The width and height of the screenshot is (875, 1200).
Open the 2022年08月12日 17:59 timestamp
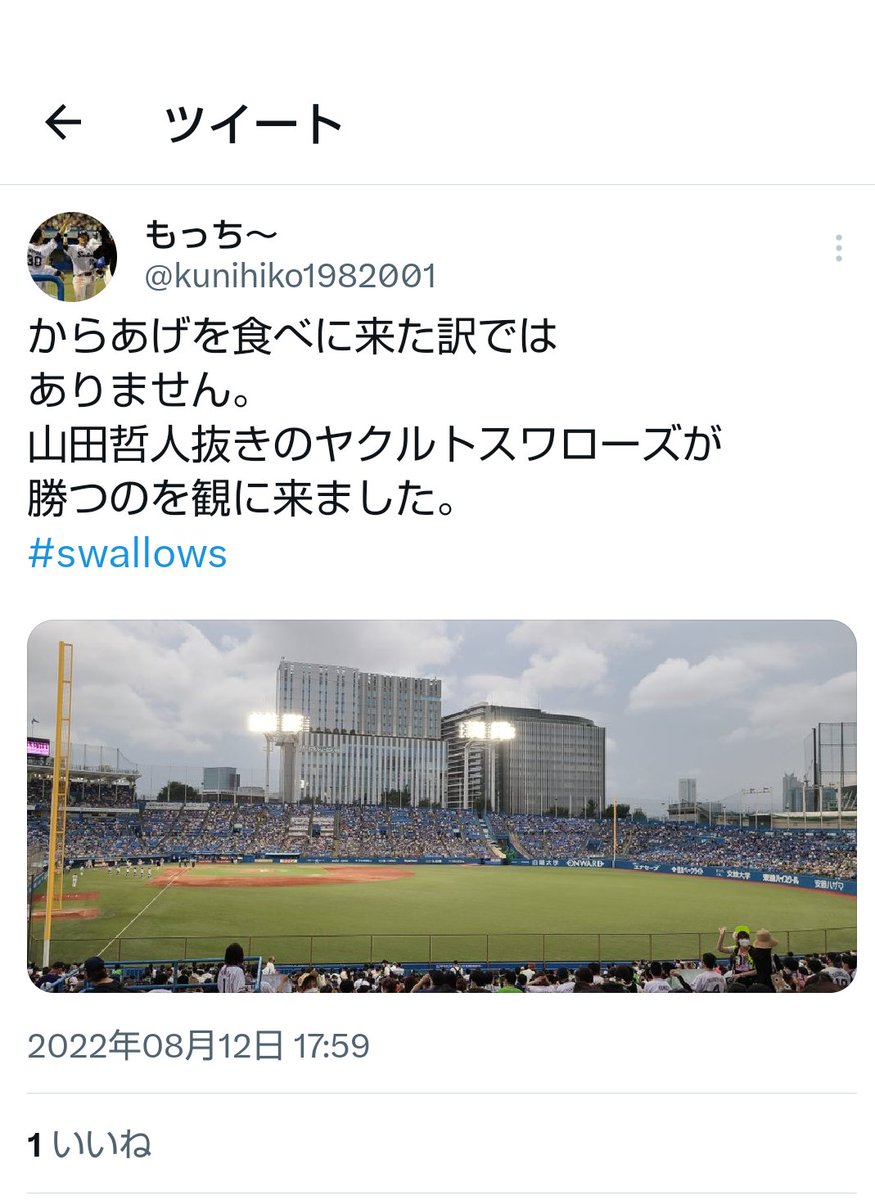198,1046
